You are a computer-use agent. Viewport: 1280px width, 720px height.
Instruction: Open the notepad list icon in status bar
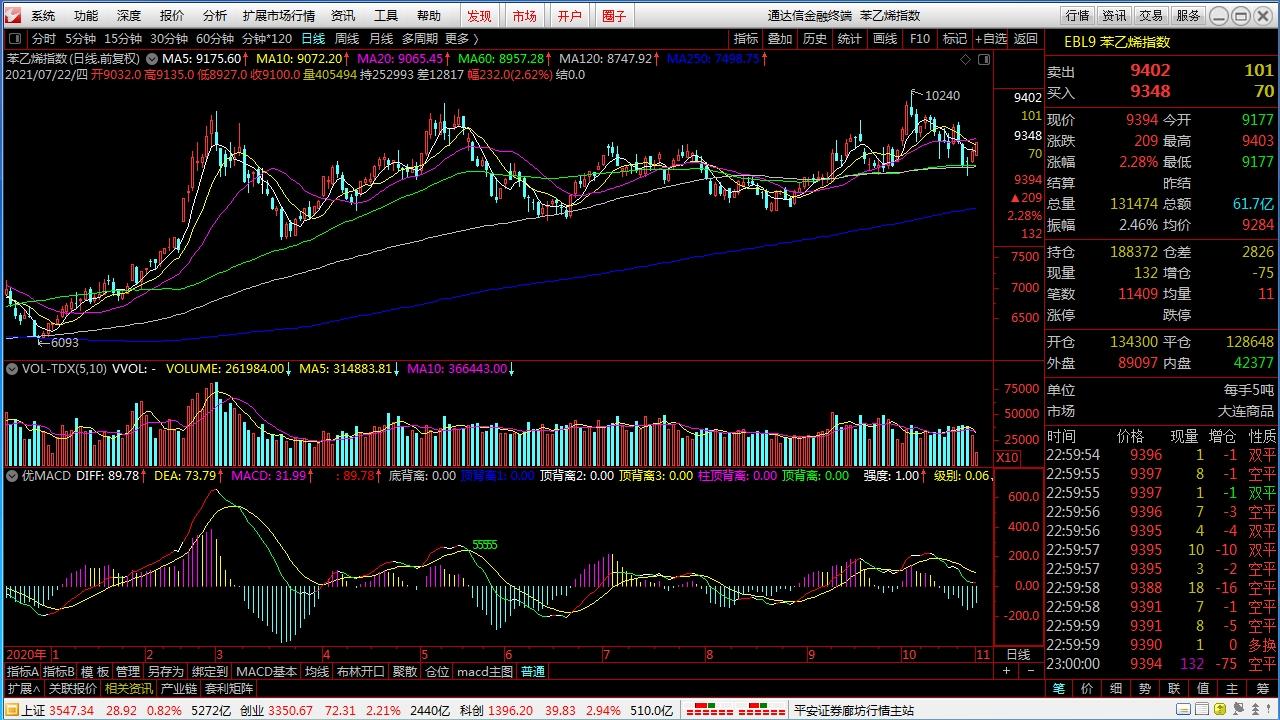[x=1201, y=711]
